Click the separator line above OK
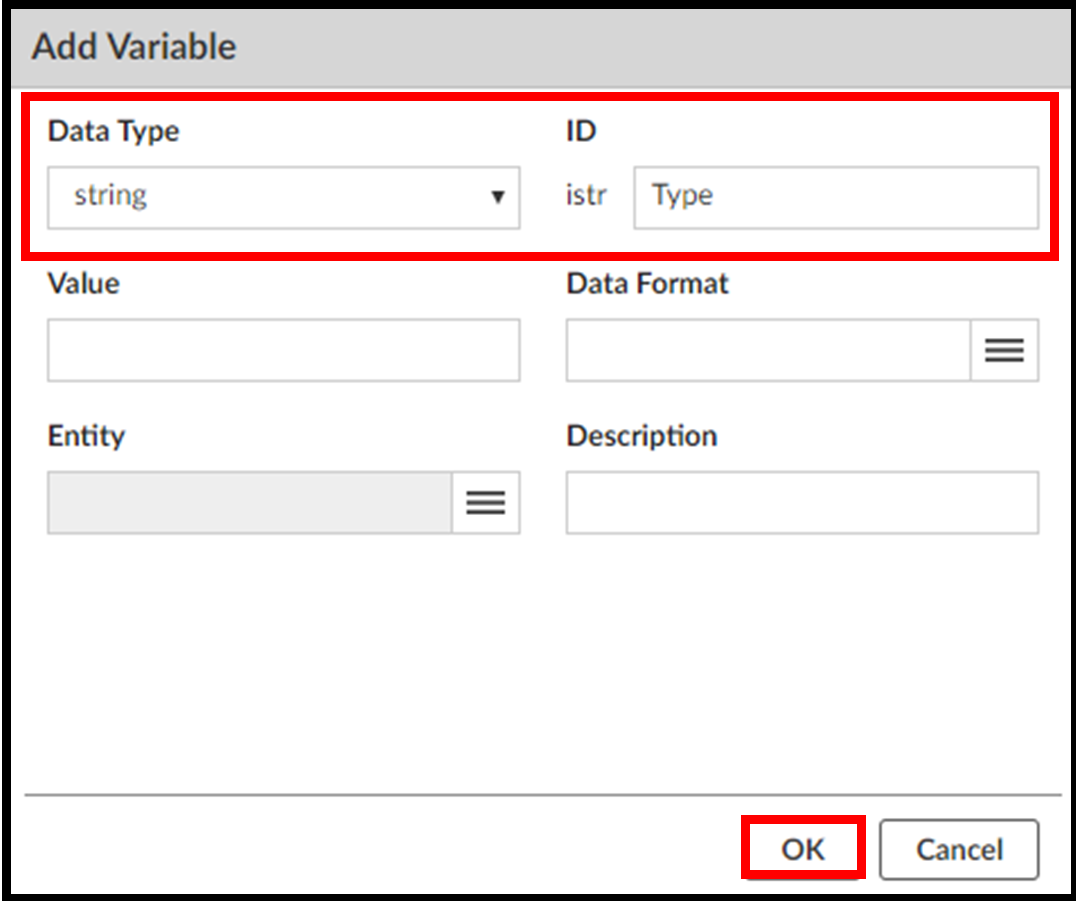Viewport: 1076px width, 901px height. point(542,795)
